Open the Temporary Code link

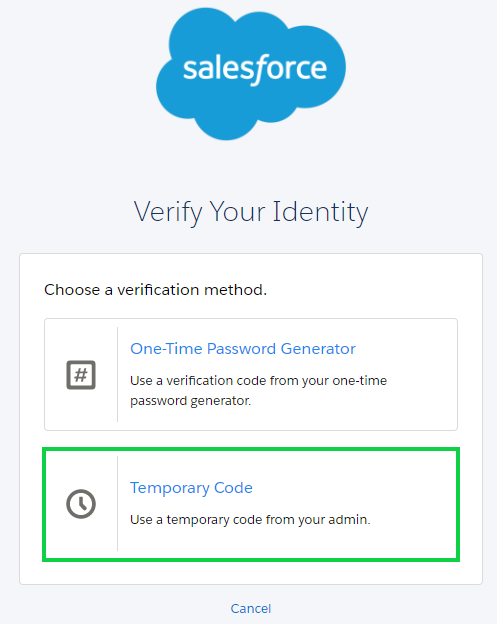point(191,488)
